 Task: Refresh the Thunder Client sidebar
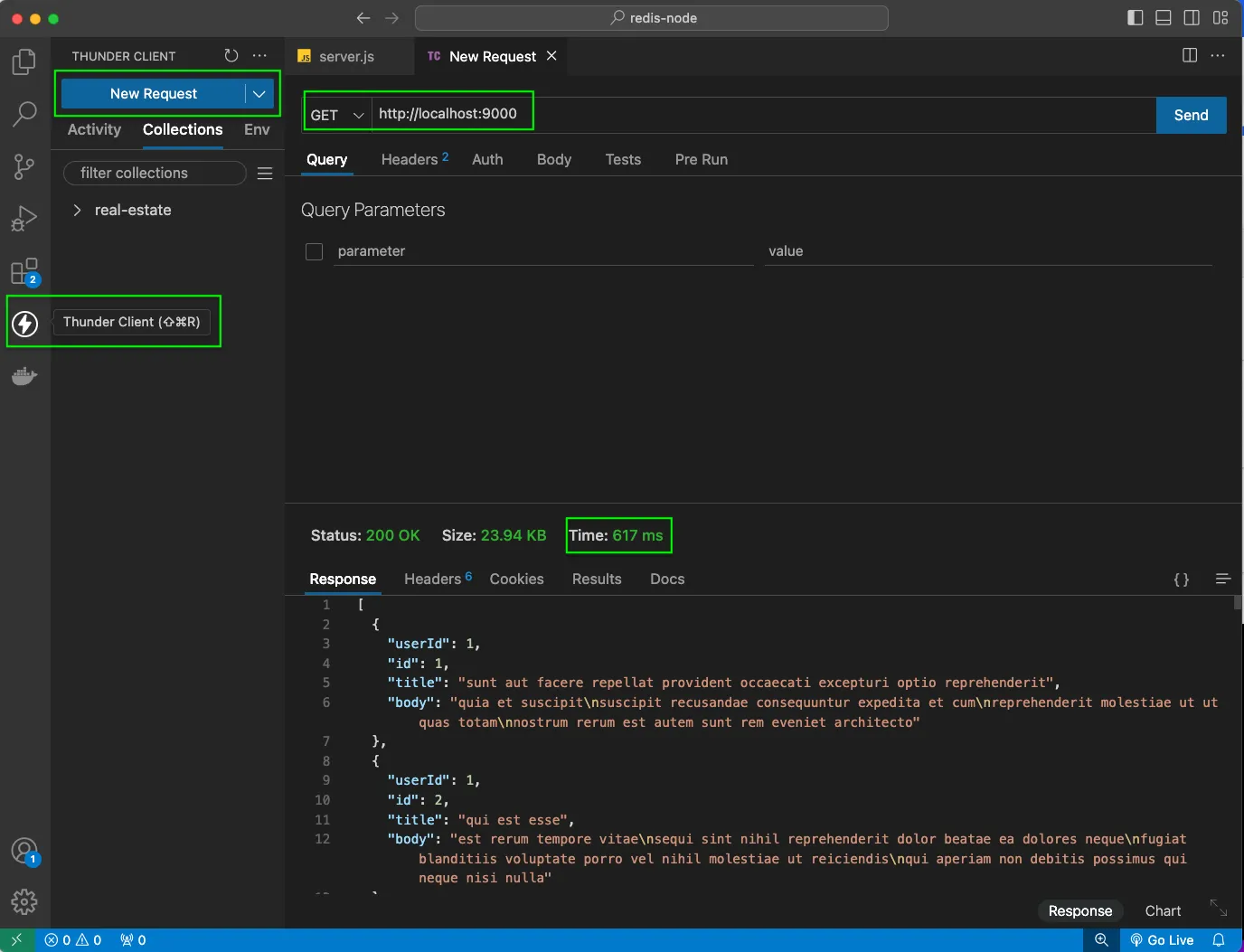pos(231,56)
